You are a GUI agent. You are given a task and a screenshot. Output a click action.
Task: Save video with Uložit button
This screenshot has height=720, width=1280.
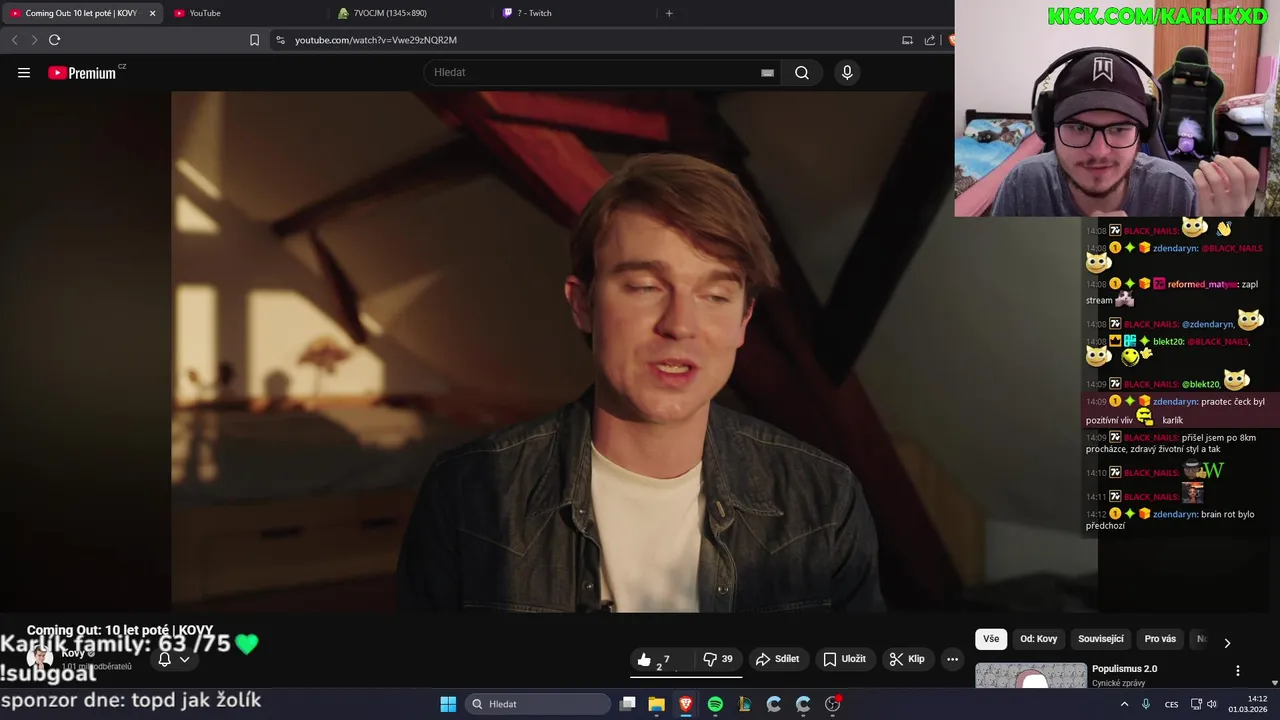point(844,659)
